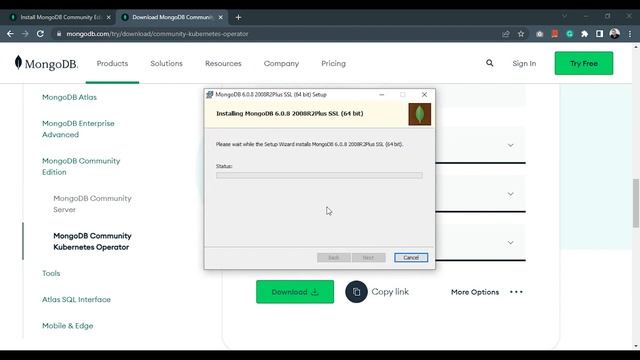Toggle the browser side panel icon

pos(599,34)
